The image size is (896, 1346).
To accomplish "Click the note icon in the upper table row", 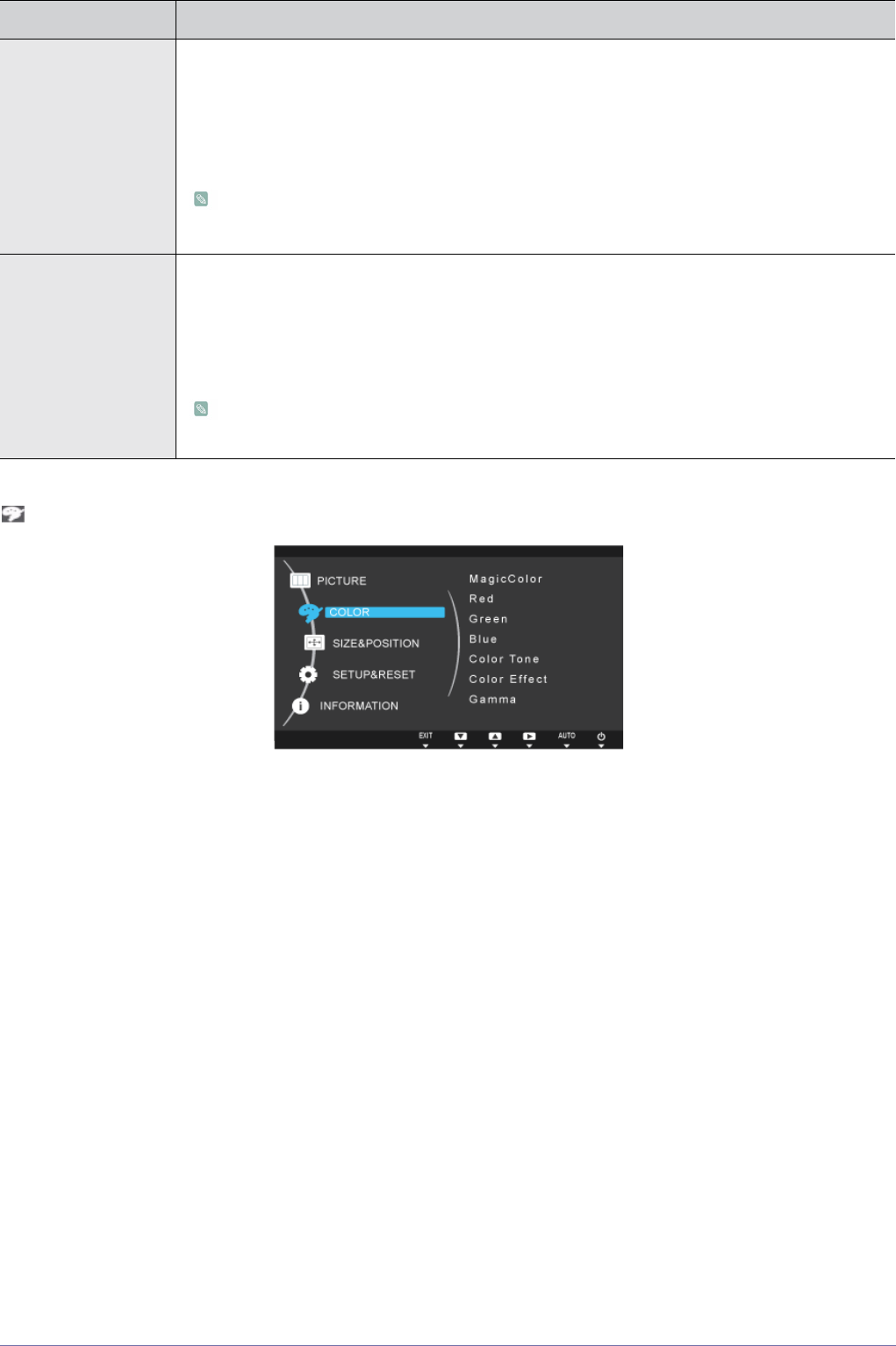I will [x=201, y=199].
